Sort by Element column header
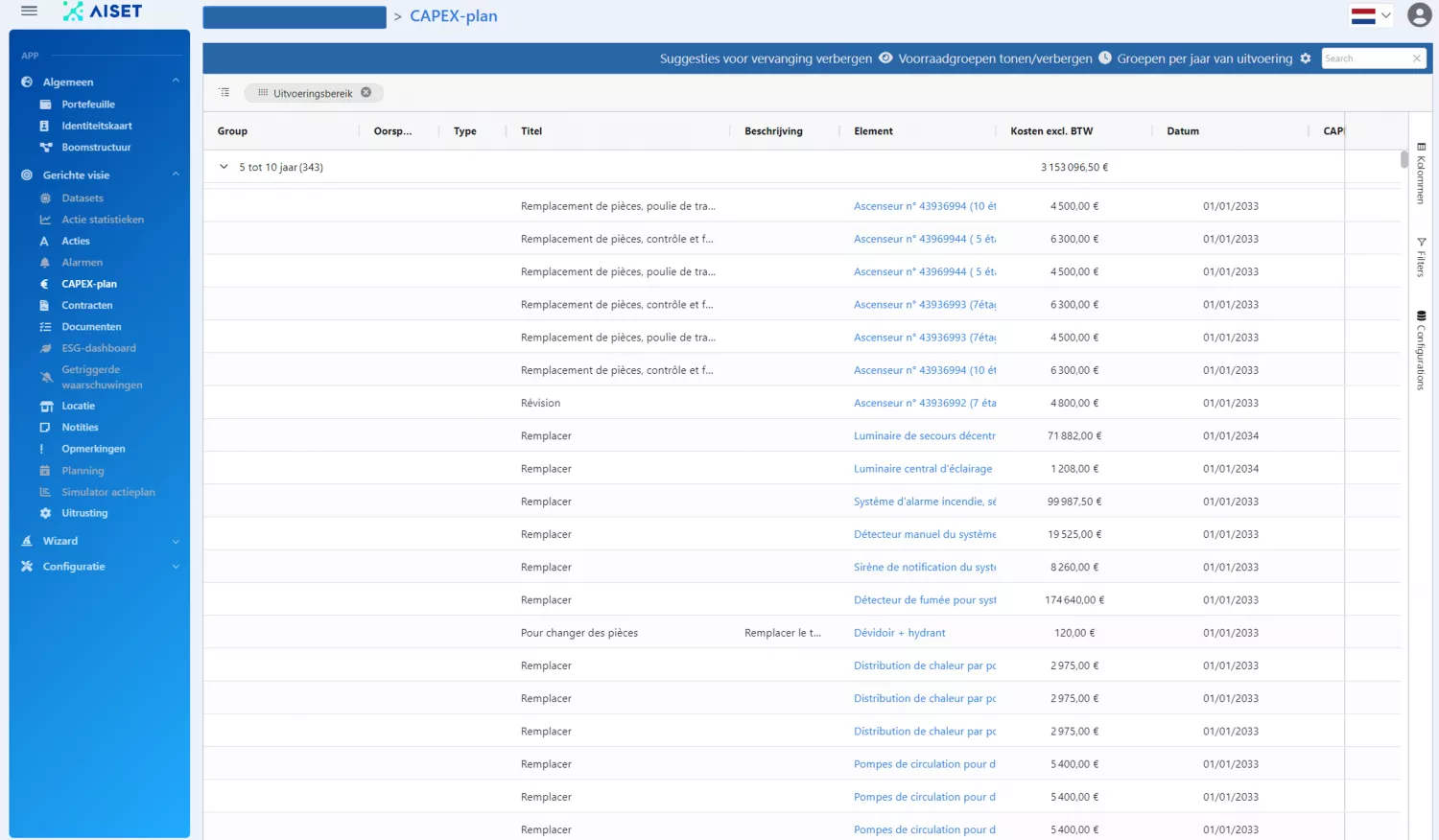 pyautogui.click(x=873, y=131)
